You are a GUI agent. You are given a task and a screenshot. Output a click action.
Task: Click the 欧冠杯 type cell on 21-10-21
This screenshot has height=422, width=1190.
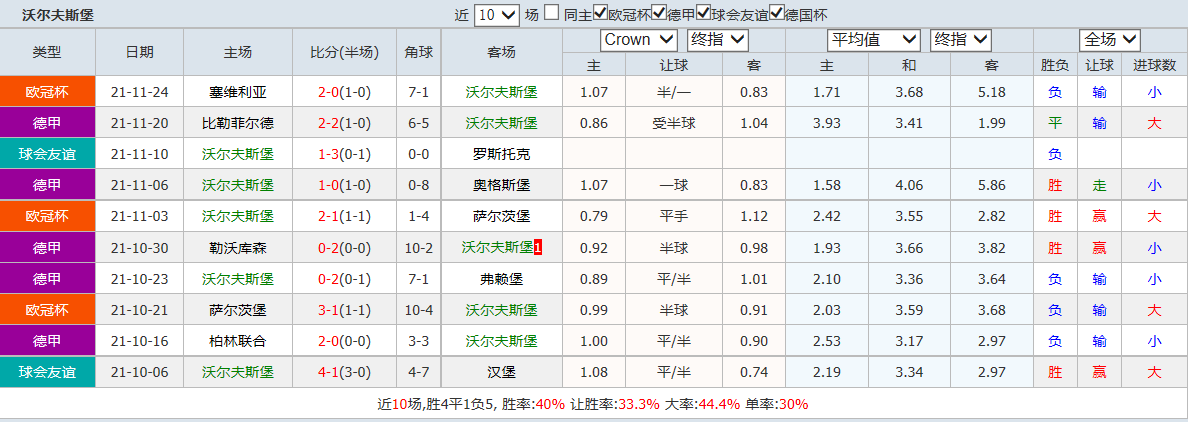coord(47,309)
